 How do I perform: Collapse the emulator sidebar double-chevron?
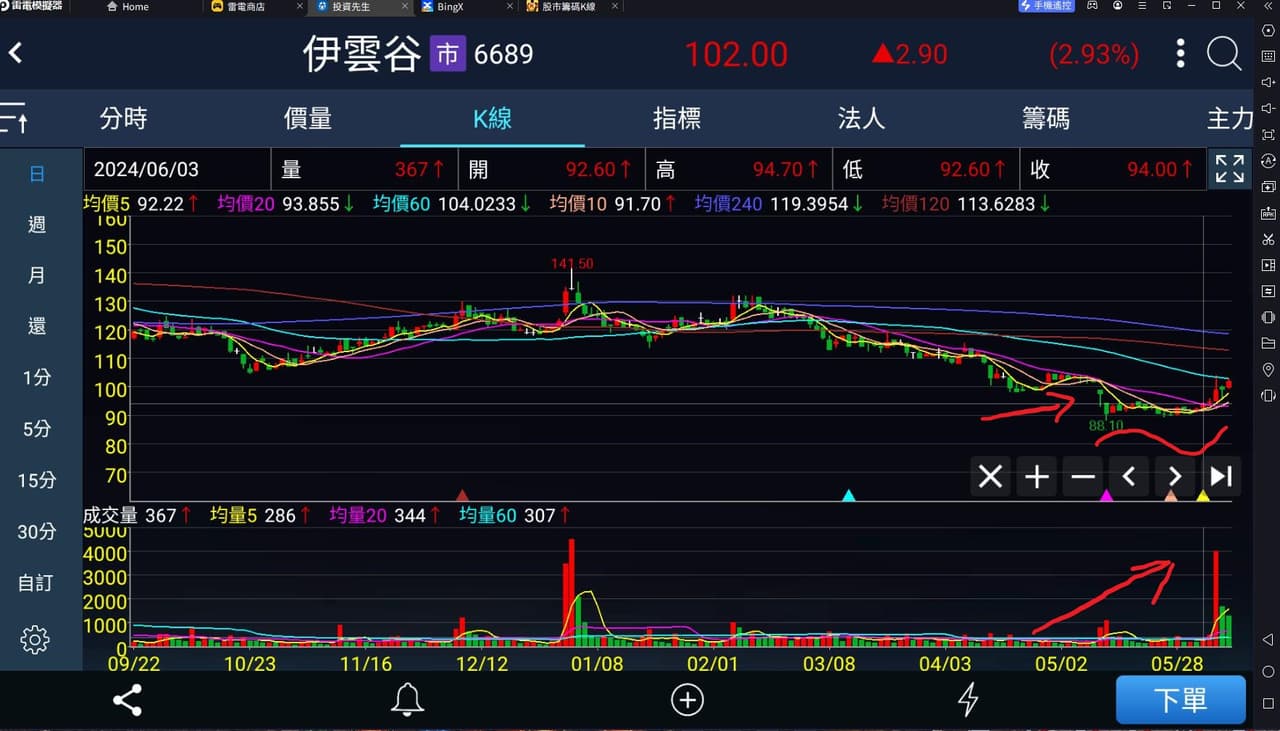(x=1268, y=6)
